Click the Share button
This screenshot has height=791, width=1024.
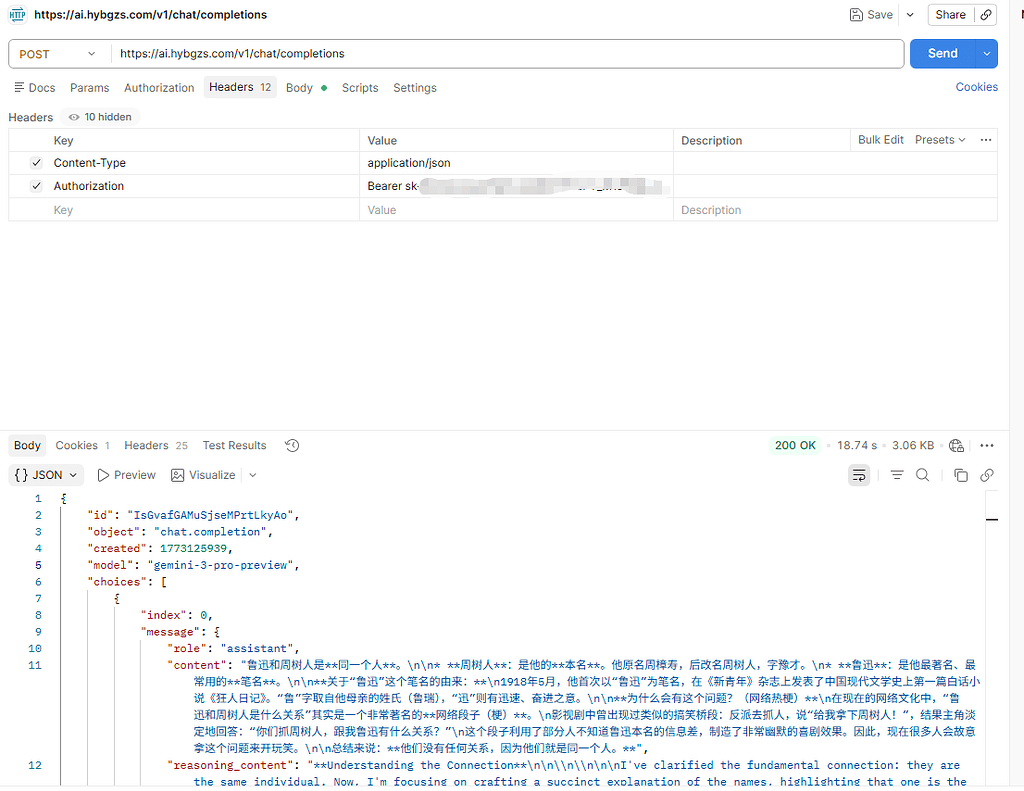point(950,14)
